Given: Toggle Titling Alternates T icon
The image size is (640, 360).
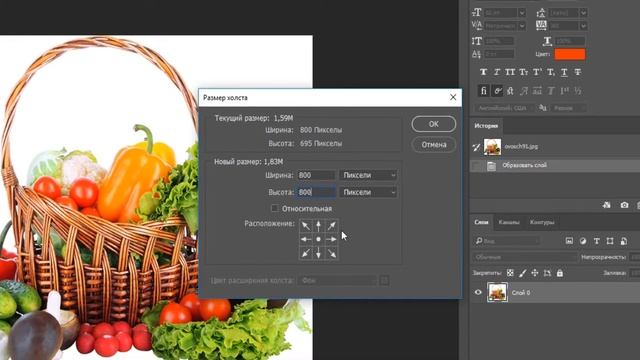Looking at the screenshot, I should click(x=551, y=91).
